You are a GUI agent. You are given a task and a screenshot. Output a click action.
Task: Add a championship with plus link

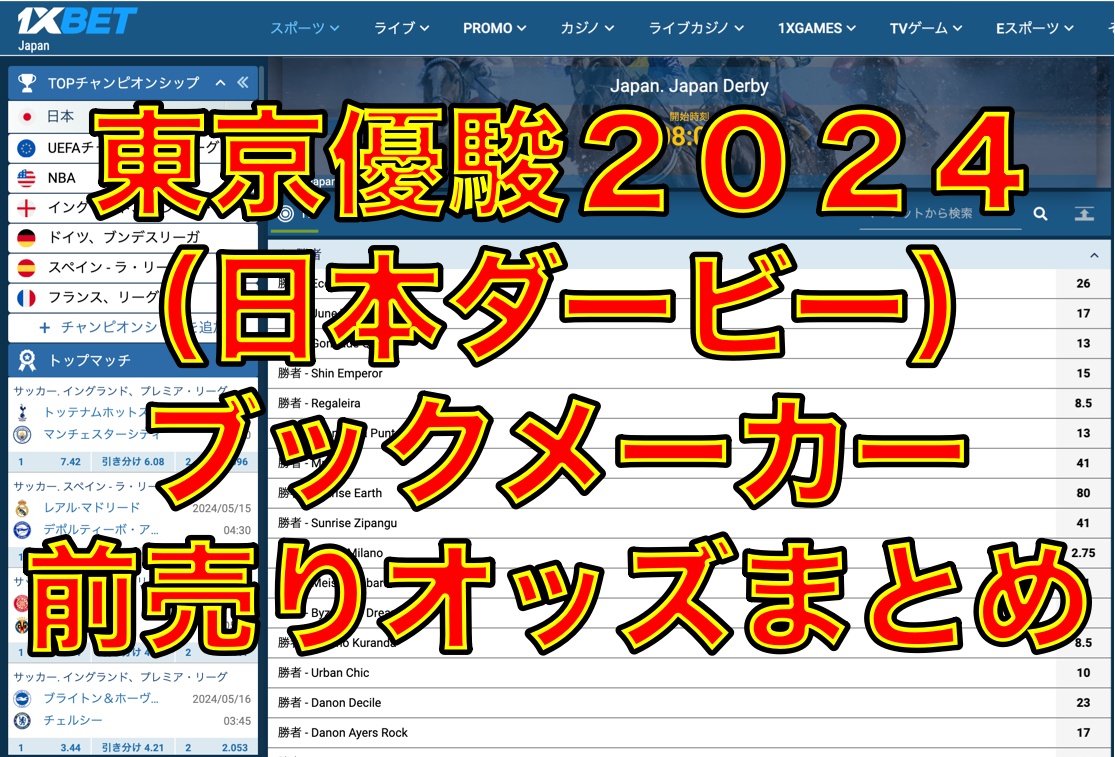132,327
